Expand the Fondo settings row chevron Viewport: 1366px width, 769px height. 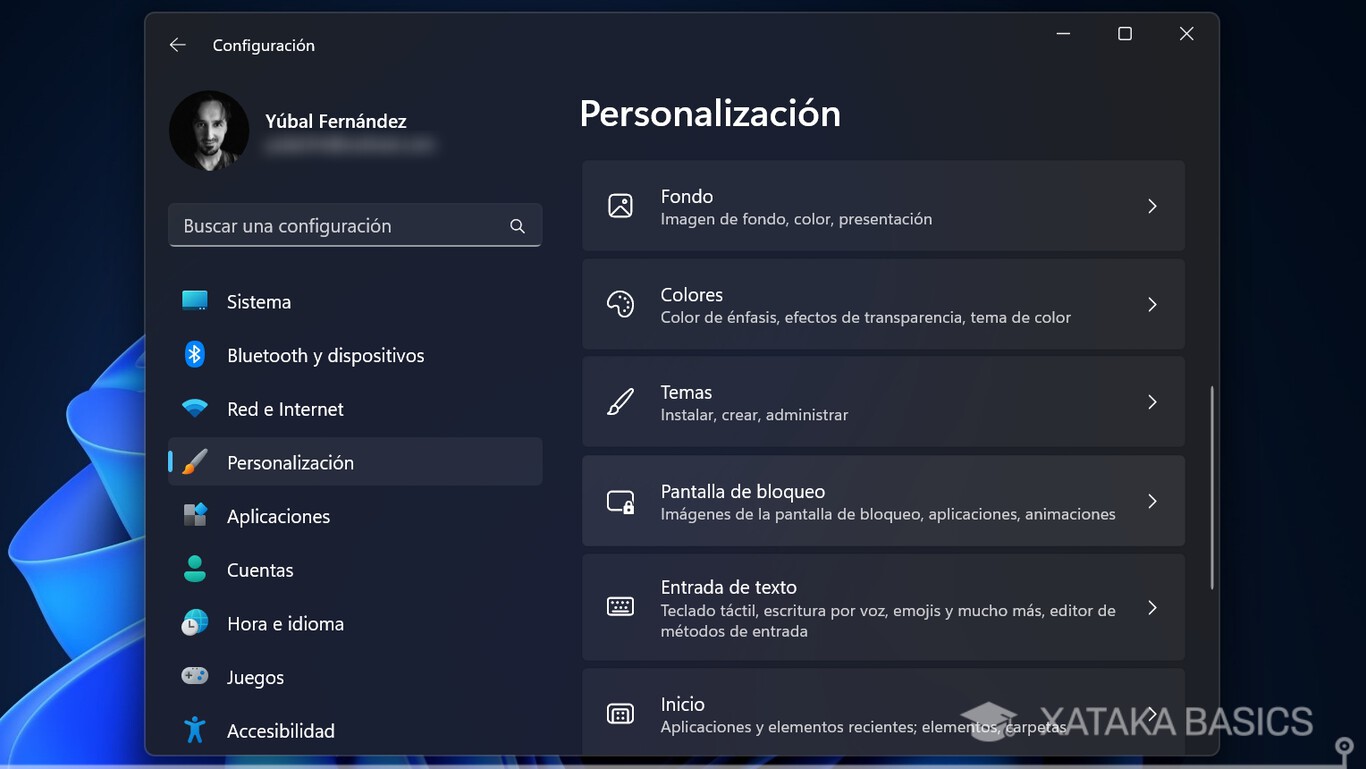pyautogui.click(x=1152, y=205)
